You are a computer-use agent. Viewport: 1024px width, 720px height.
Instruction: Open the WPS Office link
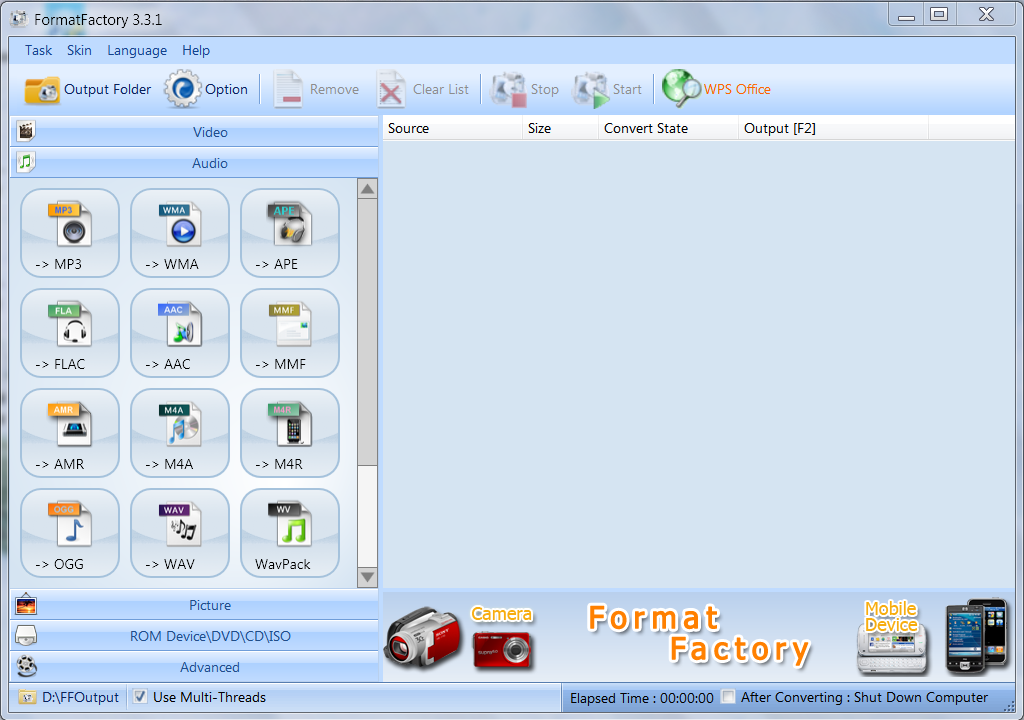click(x=716, y=90)
